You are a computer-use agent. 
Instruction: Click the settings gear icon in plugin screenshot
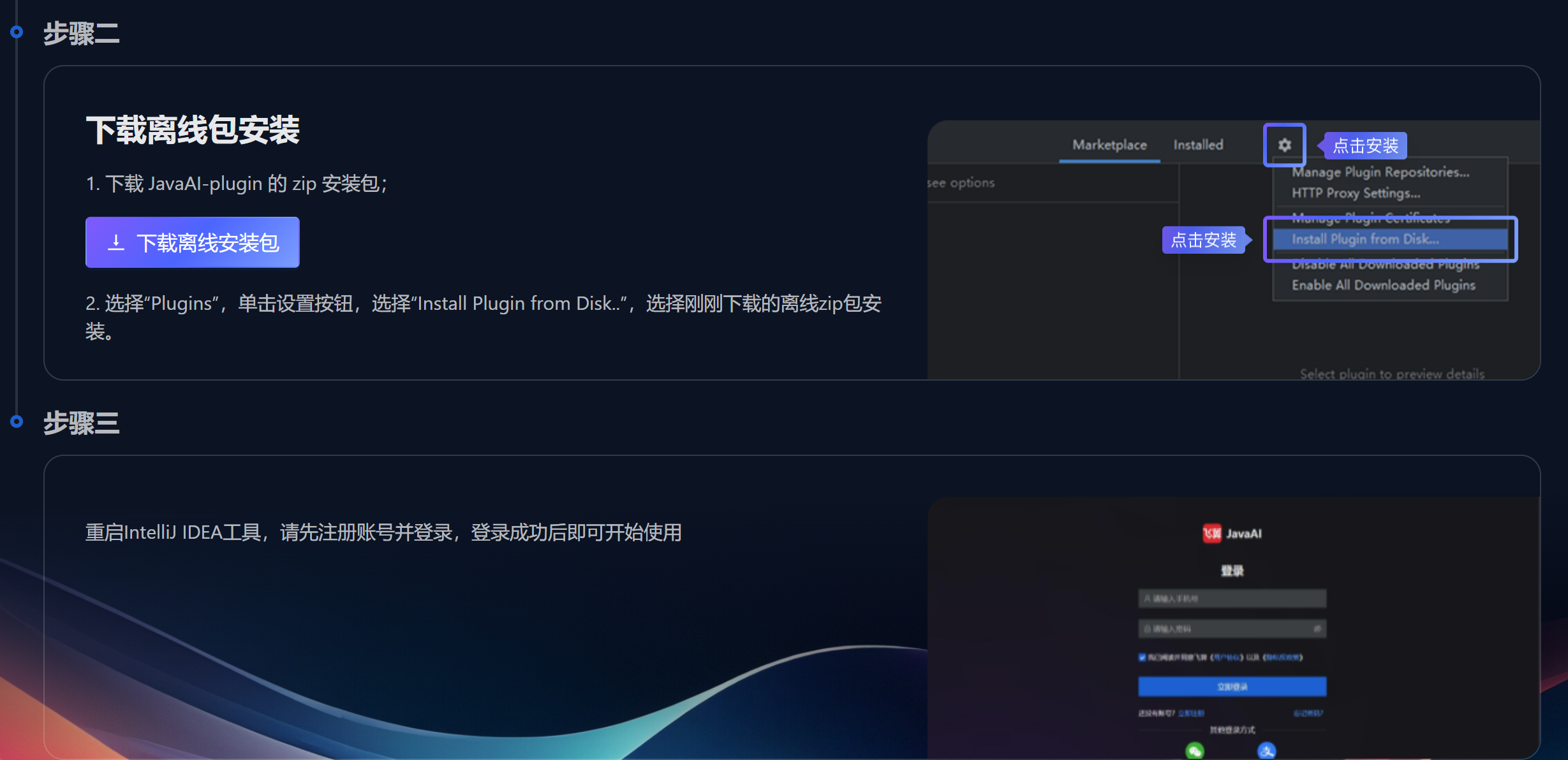click(x=1284, y=145)
